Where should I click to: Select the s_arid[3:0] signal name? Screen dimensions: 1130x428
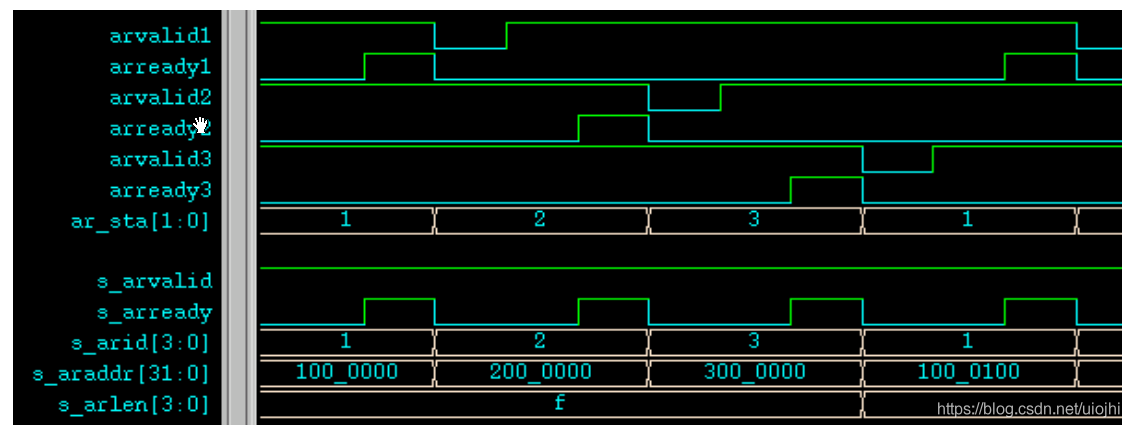point(141,344)
